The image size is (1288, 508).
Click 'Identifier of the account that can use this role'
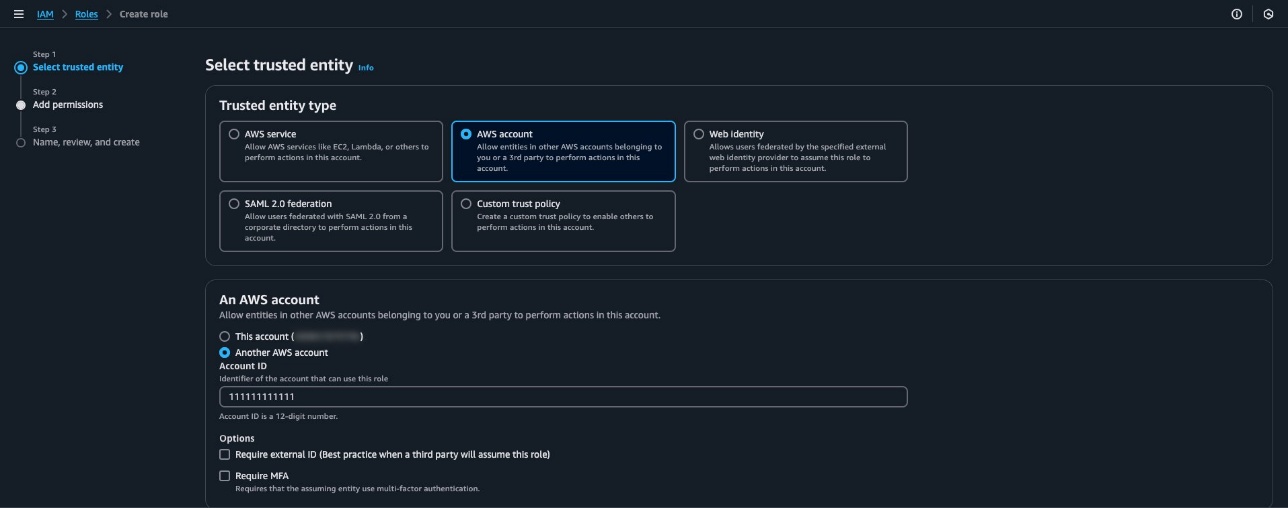(x=303, y=379)
